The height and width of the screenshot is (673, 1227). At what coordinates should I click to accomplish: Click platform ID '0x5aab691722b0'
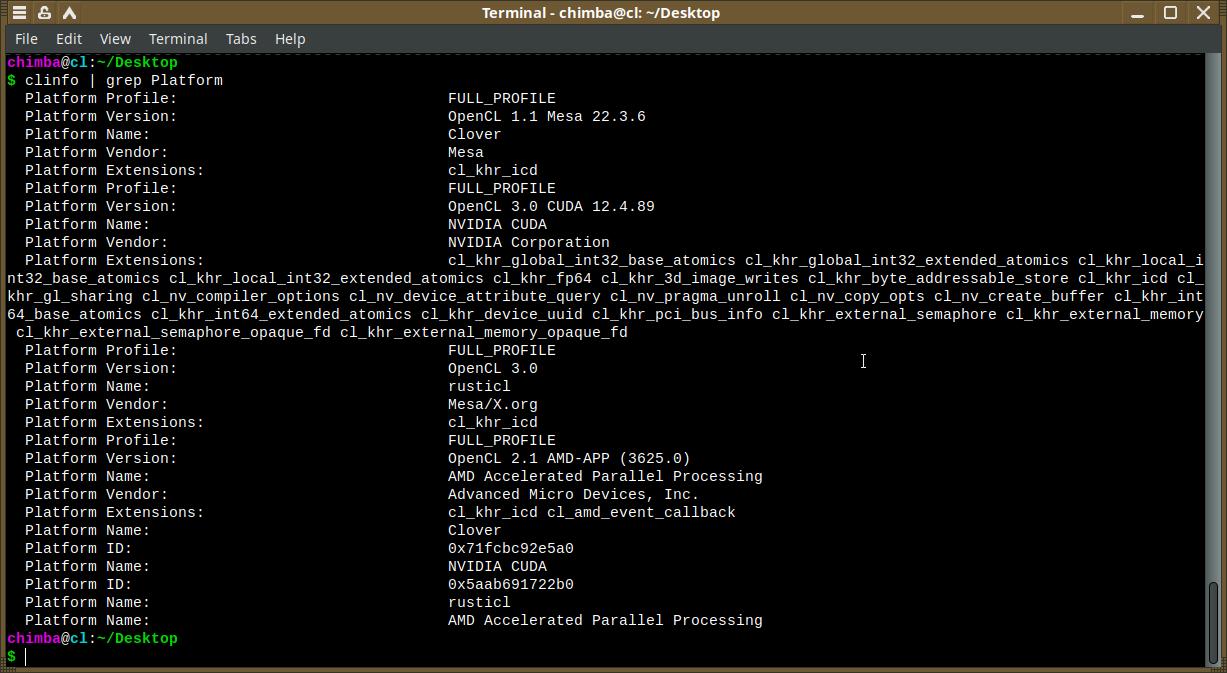tap(511, 584)
